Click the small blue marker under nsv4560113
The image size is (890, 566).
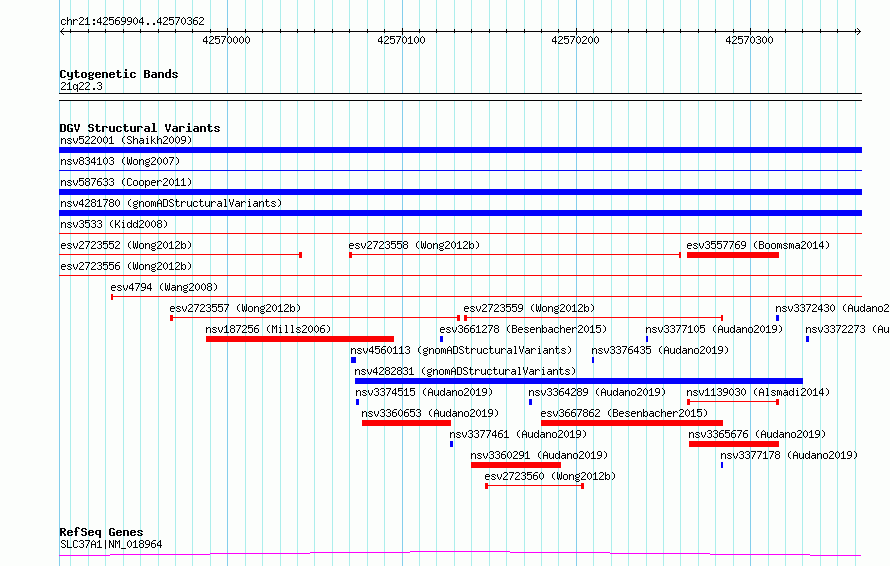coord(353,360)
